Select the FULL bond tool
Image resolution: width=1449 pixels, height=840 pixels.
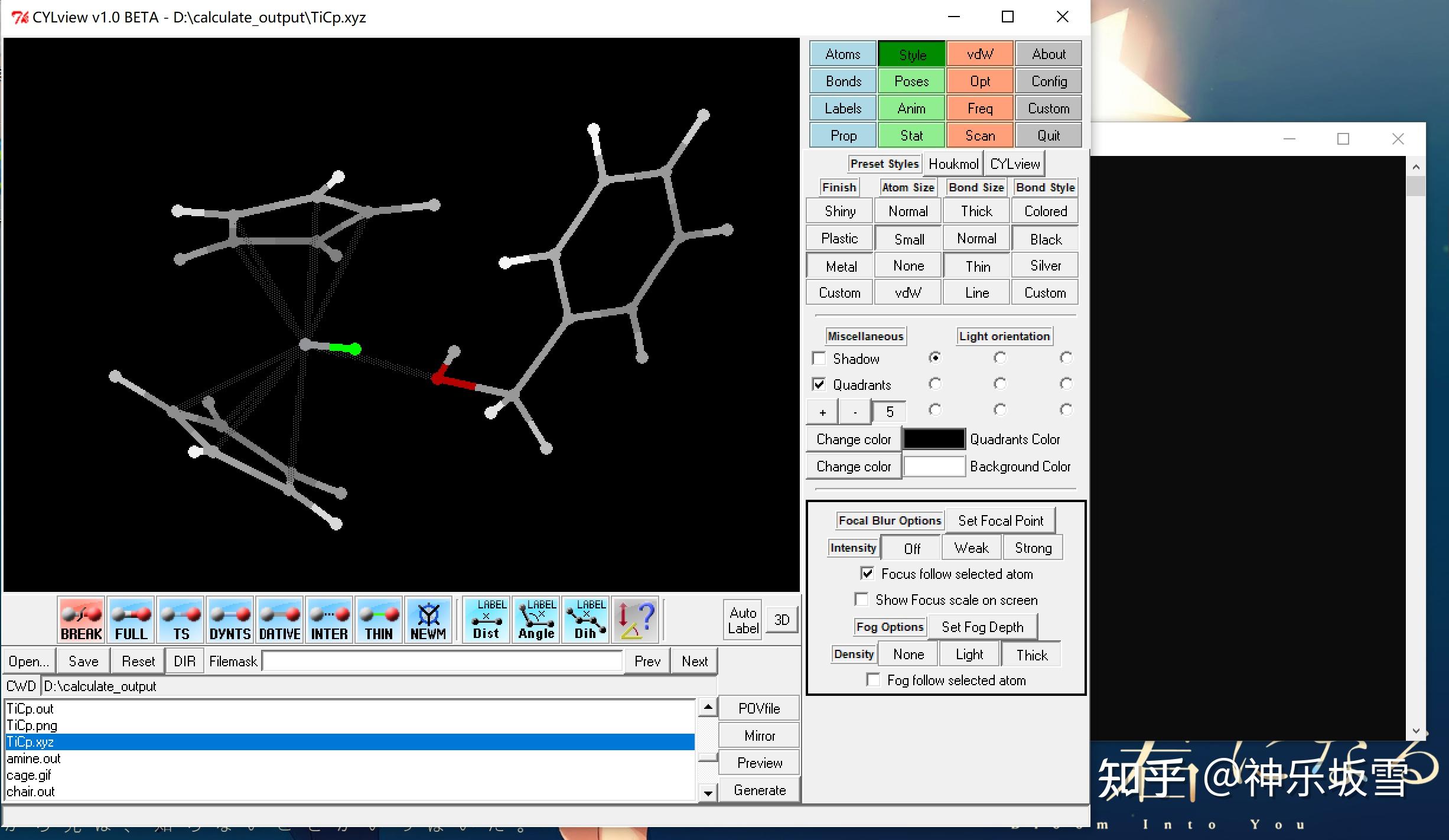(131, 620)
